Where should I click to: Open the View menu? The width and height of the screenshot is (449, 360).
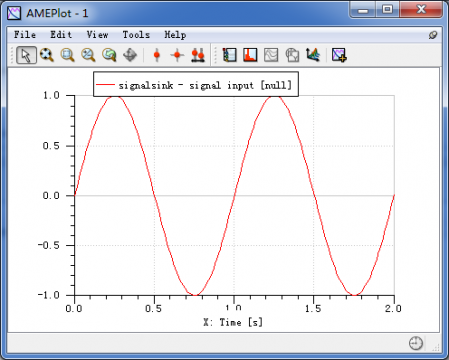click(97, 35)
